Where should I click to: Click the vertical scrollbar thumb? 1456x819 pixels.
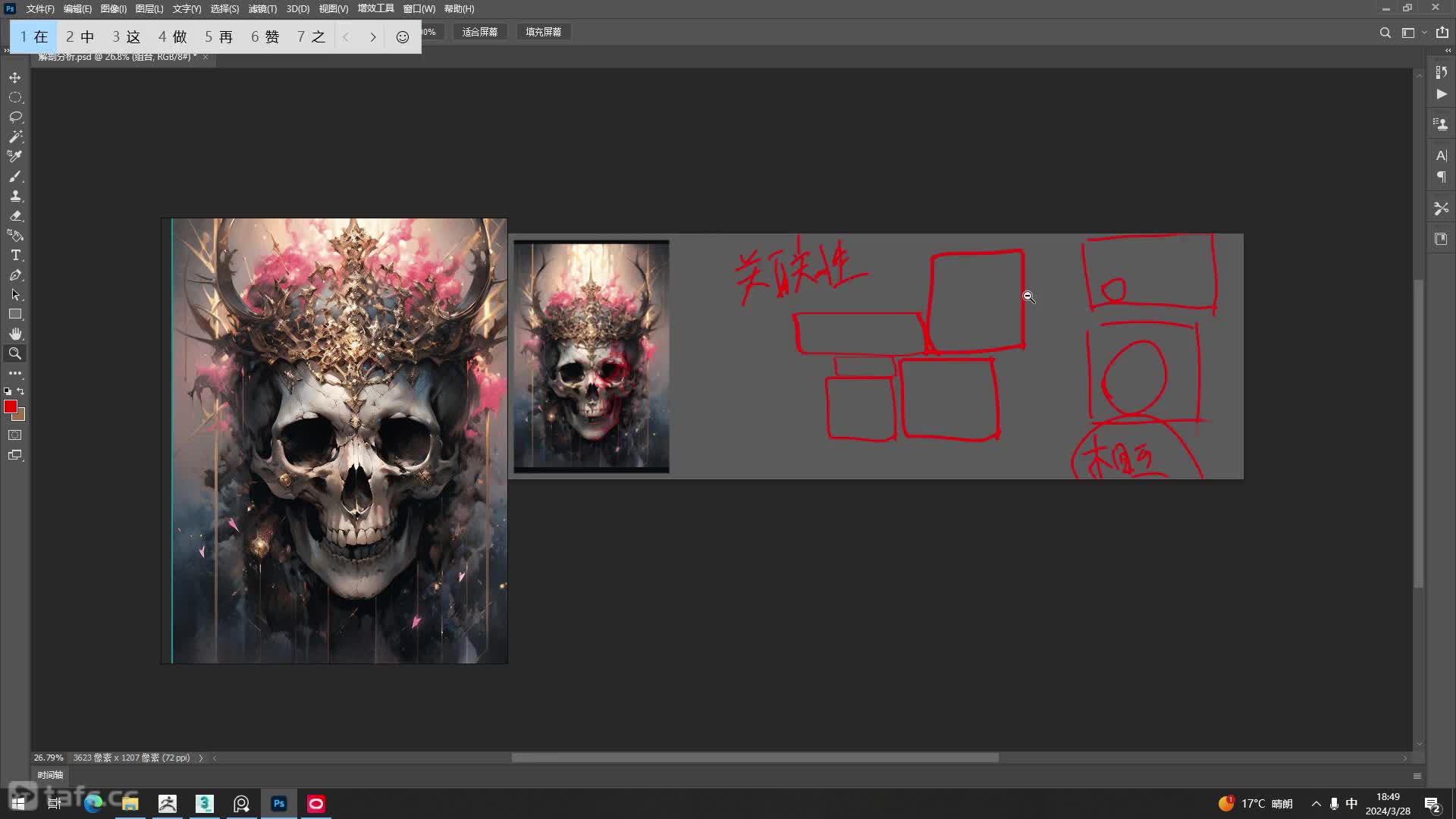point(1419,433)
